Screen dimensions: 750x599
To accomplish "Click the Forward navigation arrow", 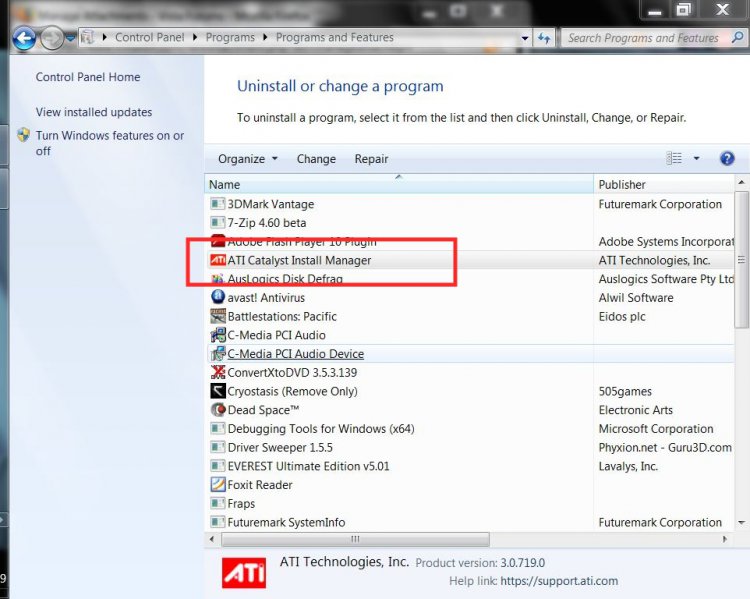I will 52,39.
